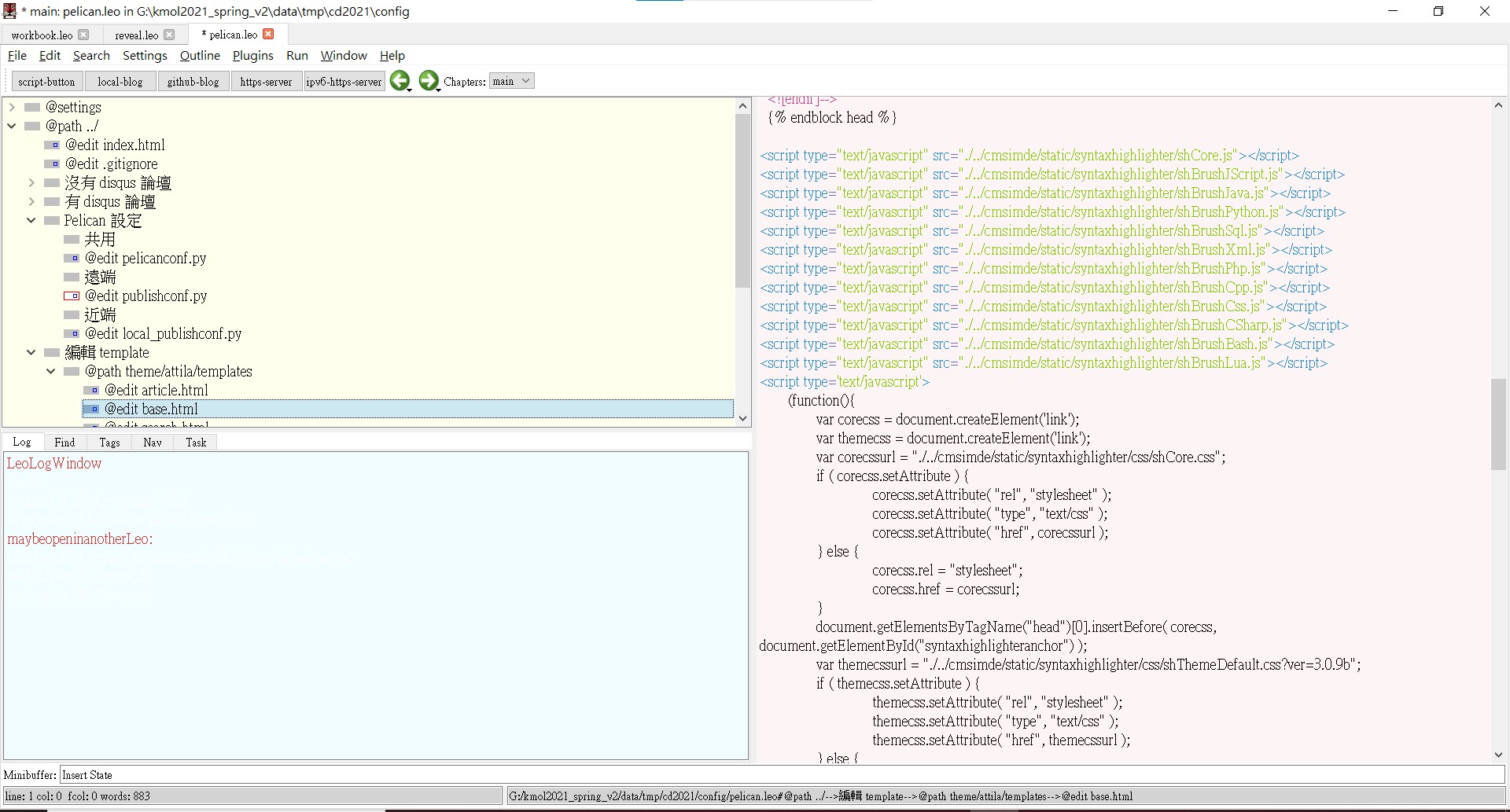Expand the 沒有 disqus 論壇 node
This screenshot has width=1510, height=812.
[31, 182]
